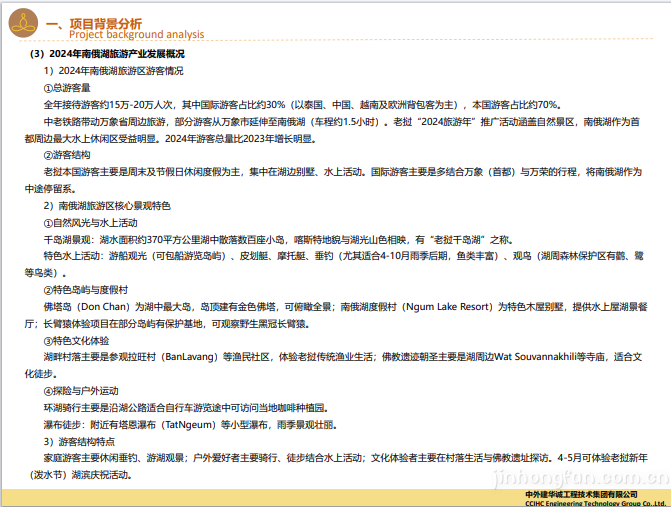
Task: Click the footer company name 中外建华诚工程技术集团有限公司
Action: tap(595, 493)
